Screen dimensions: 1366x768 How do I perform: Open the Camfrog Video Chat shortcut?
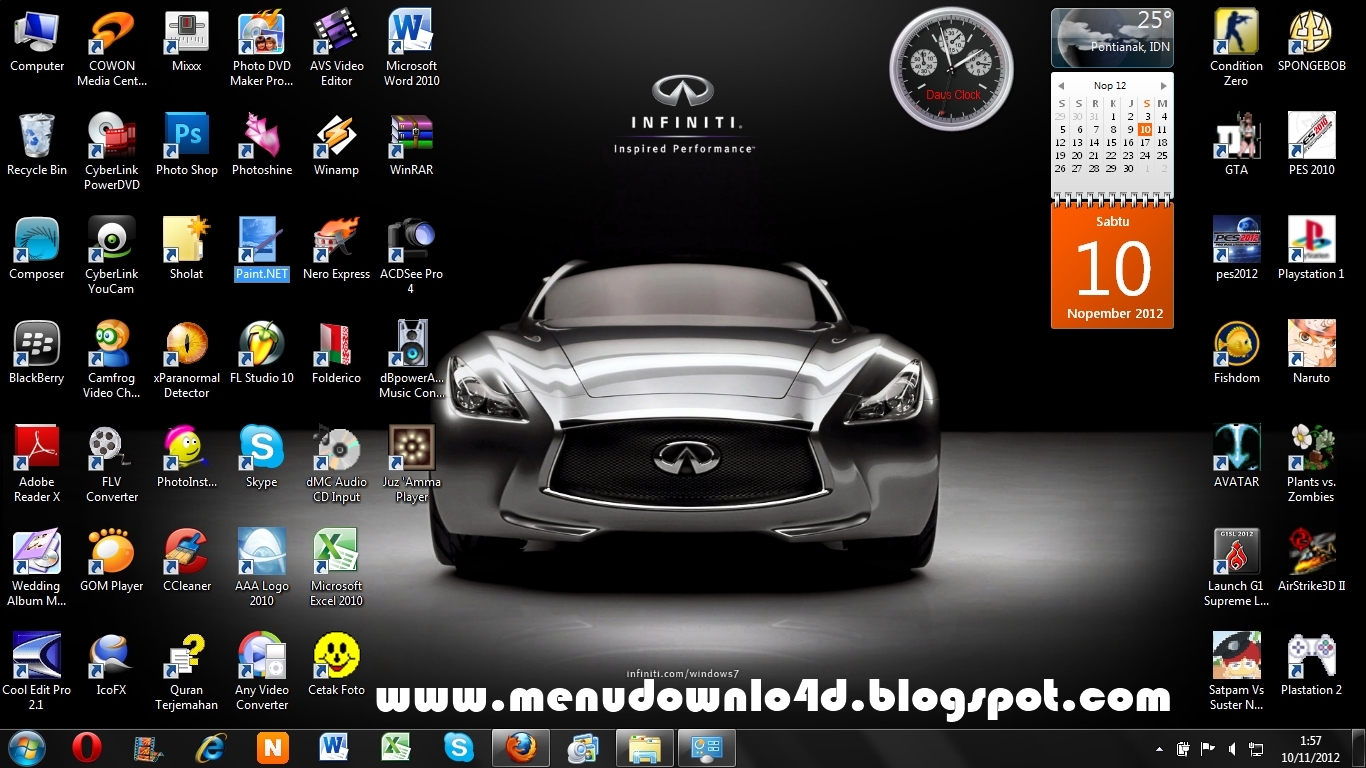click(112, 360)
